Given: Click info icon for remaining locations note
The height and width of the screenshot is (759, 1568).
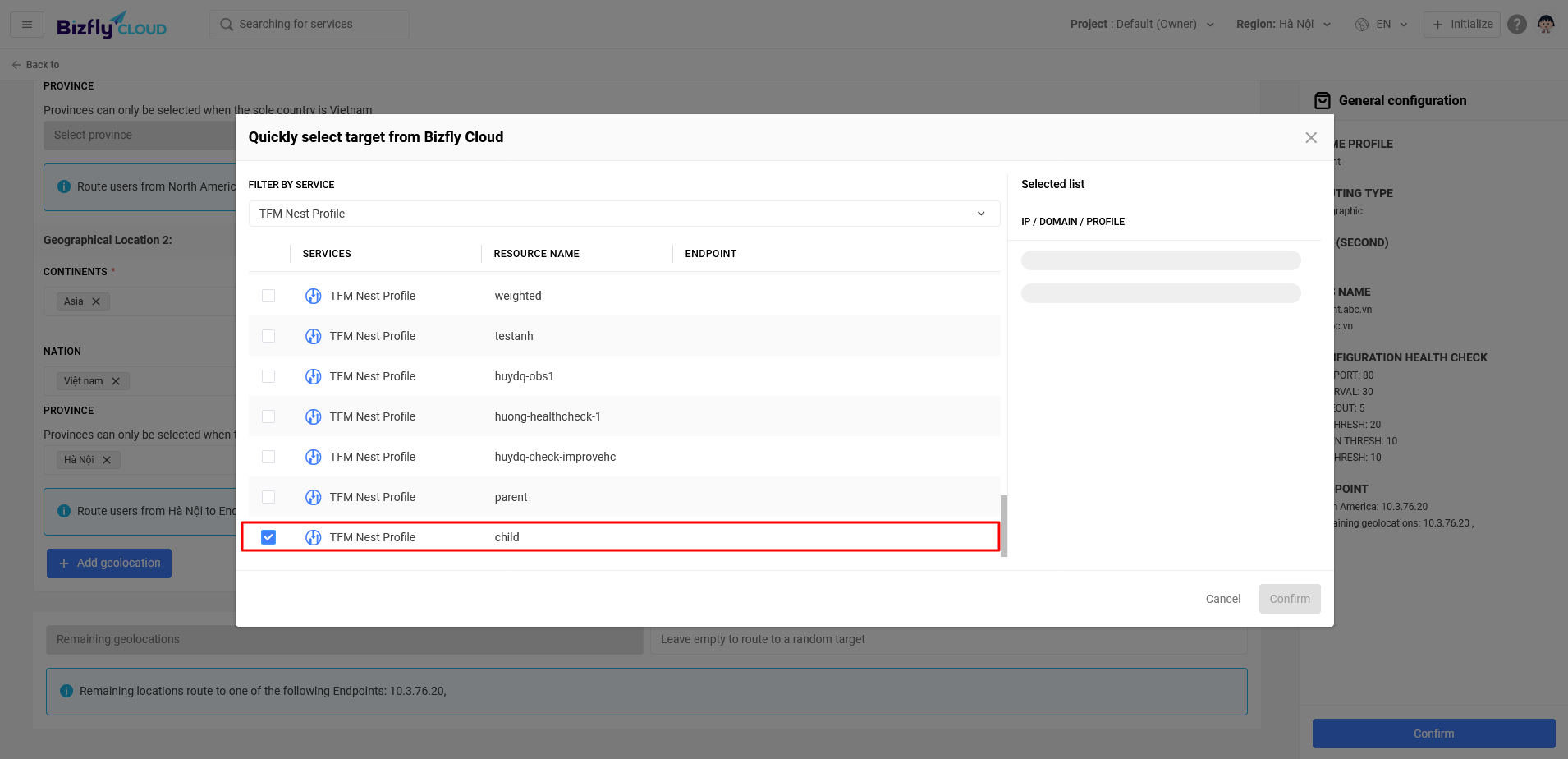Looking at the screenshot, I should (66, 691).
